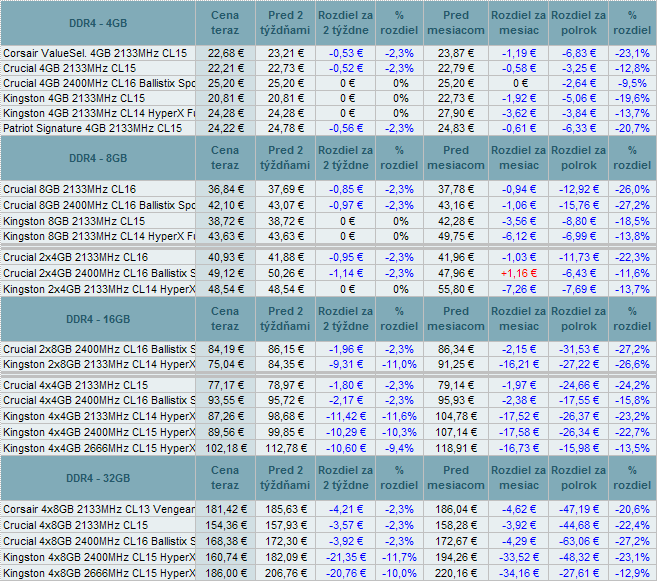Viewport: 657px width, 581px height.
Task: Click half-year percent -23,1% in Corsair ValueSel. row
Action: (632, 53)
